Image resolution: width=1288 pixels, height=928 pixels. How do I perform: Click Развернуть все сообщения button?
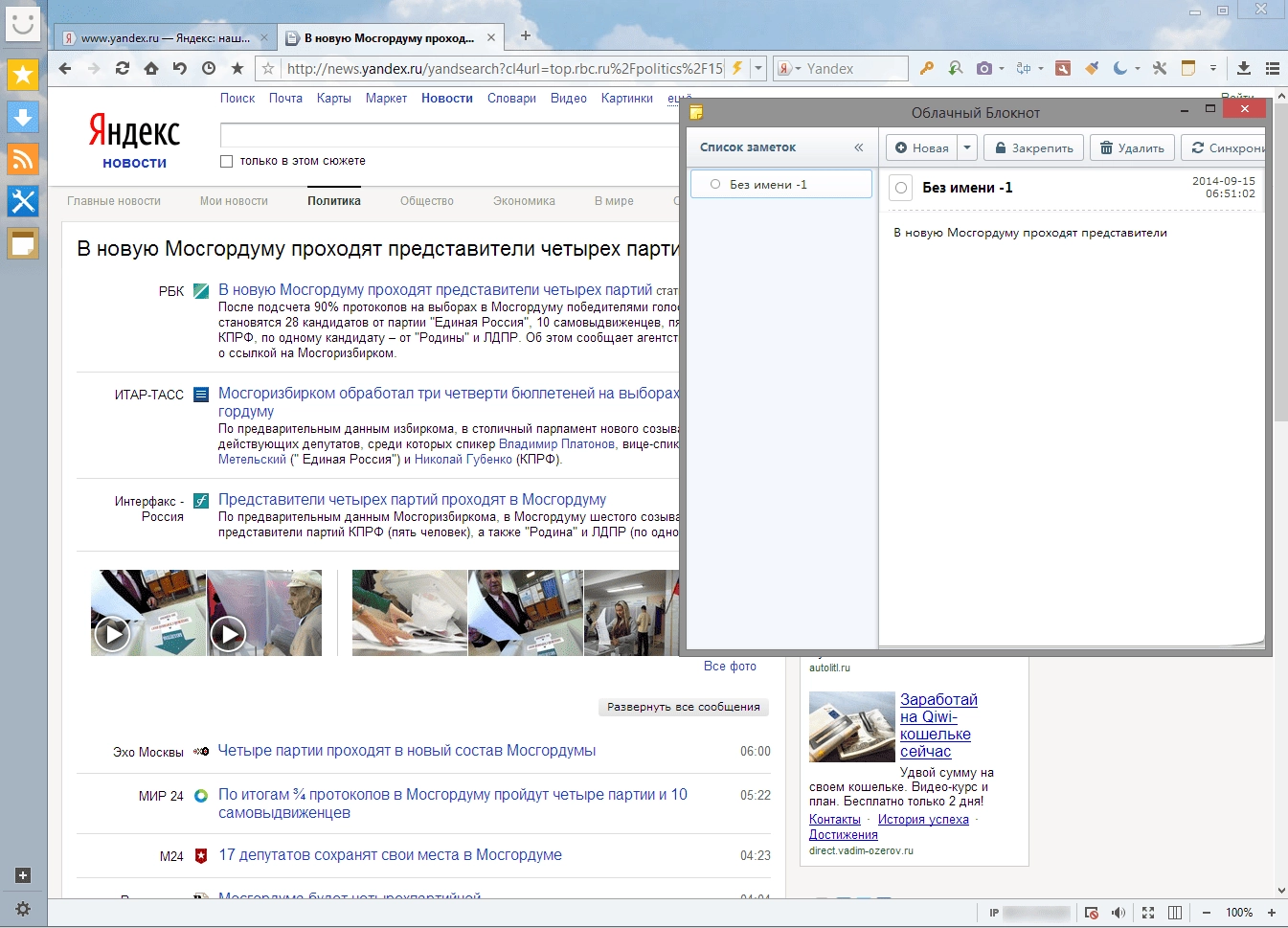[684, 707]
